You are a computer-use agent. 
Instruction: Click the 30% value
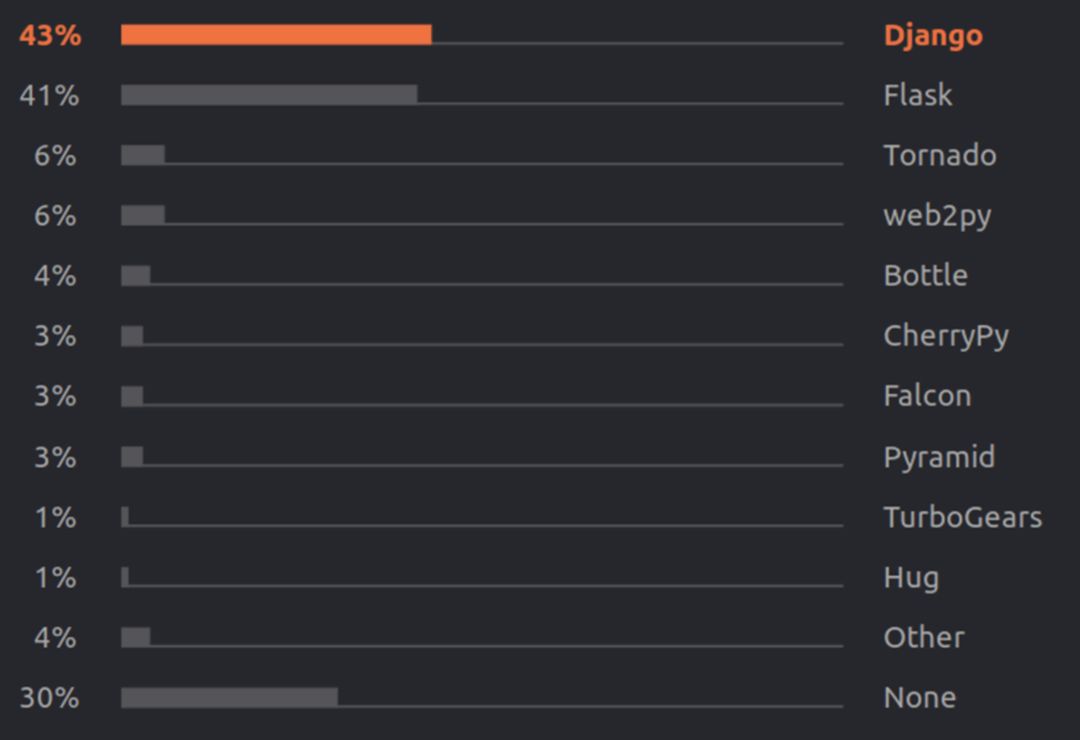[50, 698]
